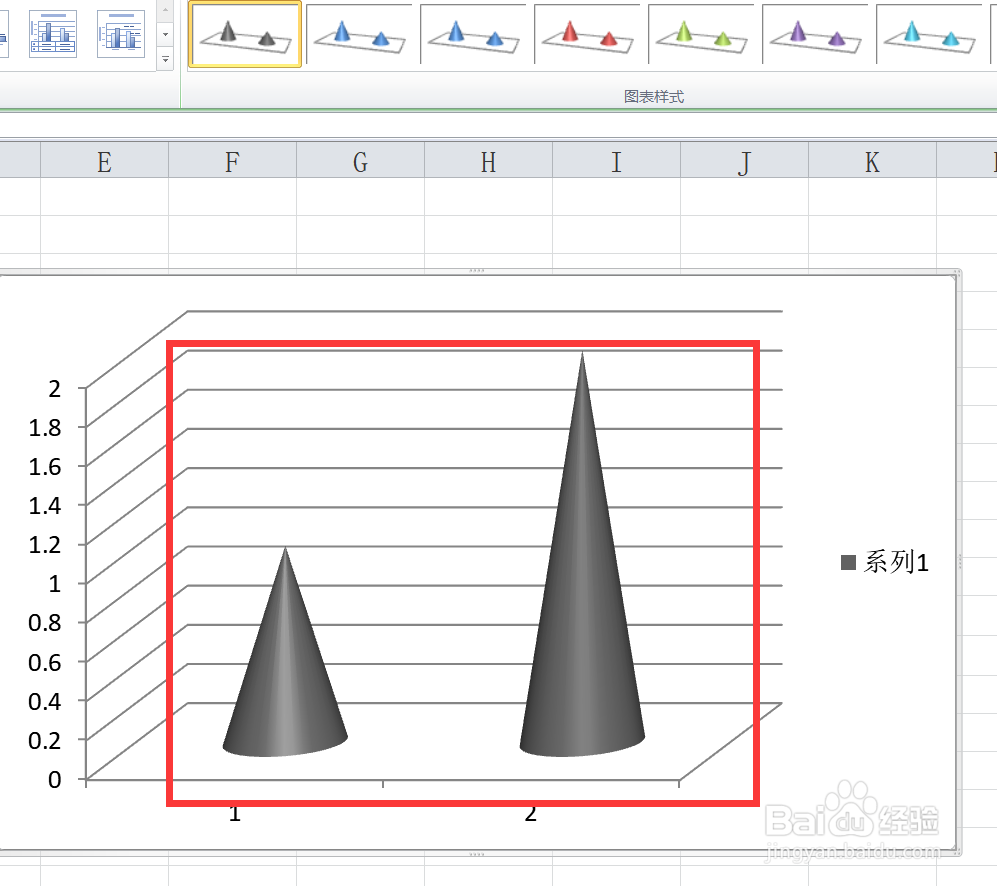997x886 pixels.
Task: Click the axis value 1.4
Action: point(45,506)
